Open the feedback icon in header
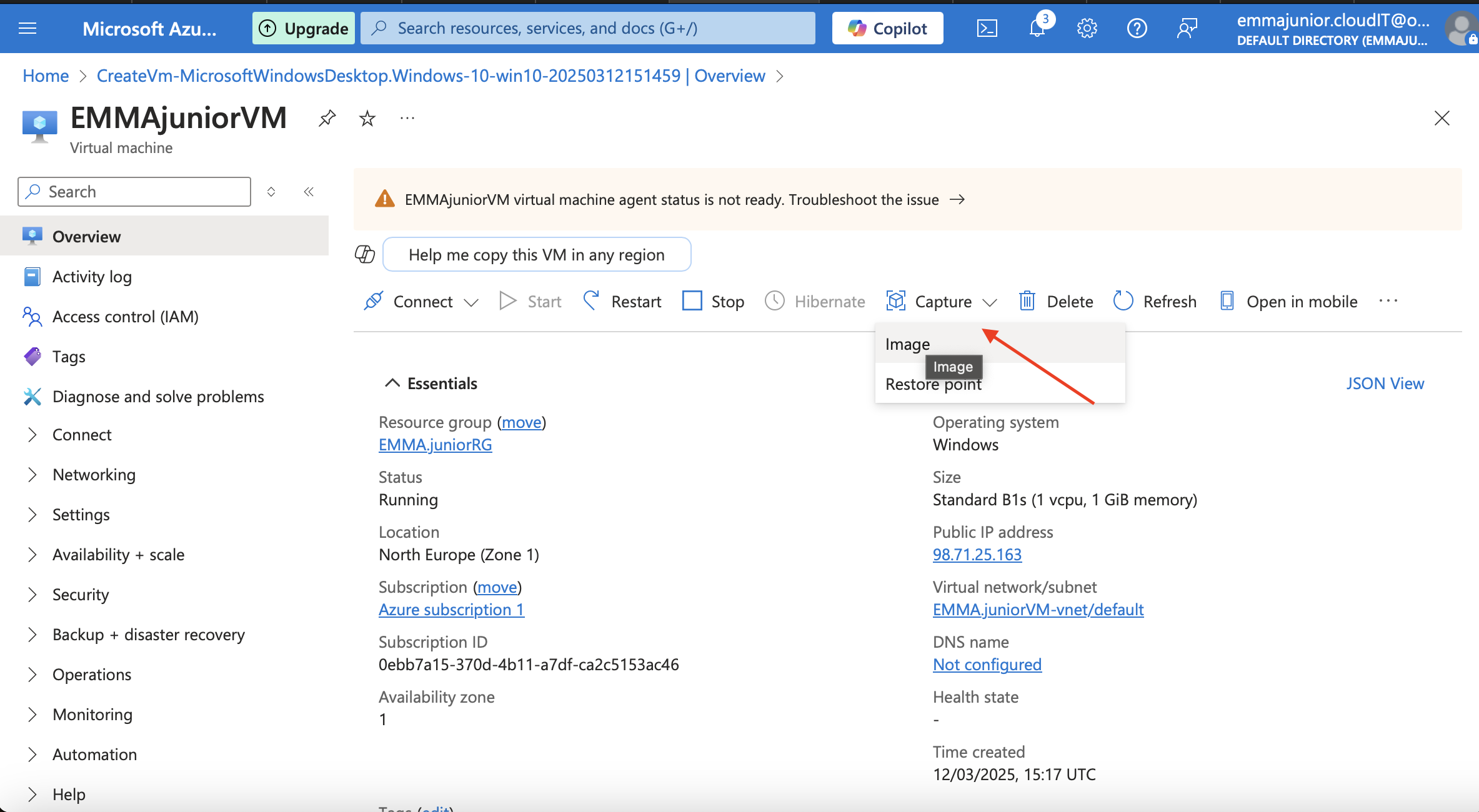Viewport: 1479px width, 812px height. tap(1187, 28)
